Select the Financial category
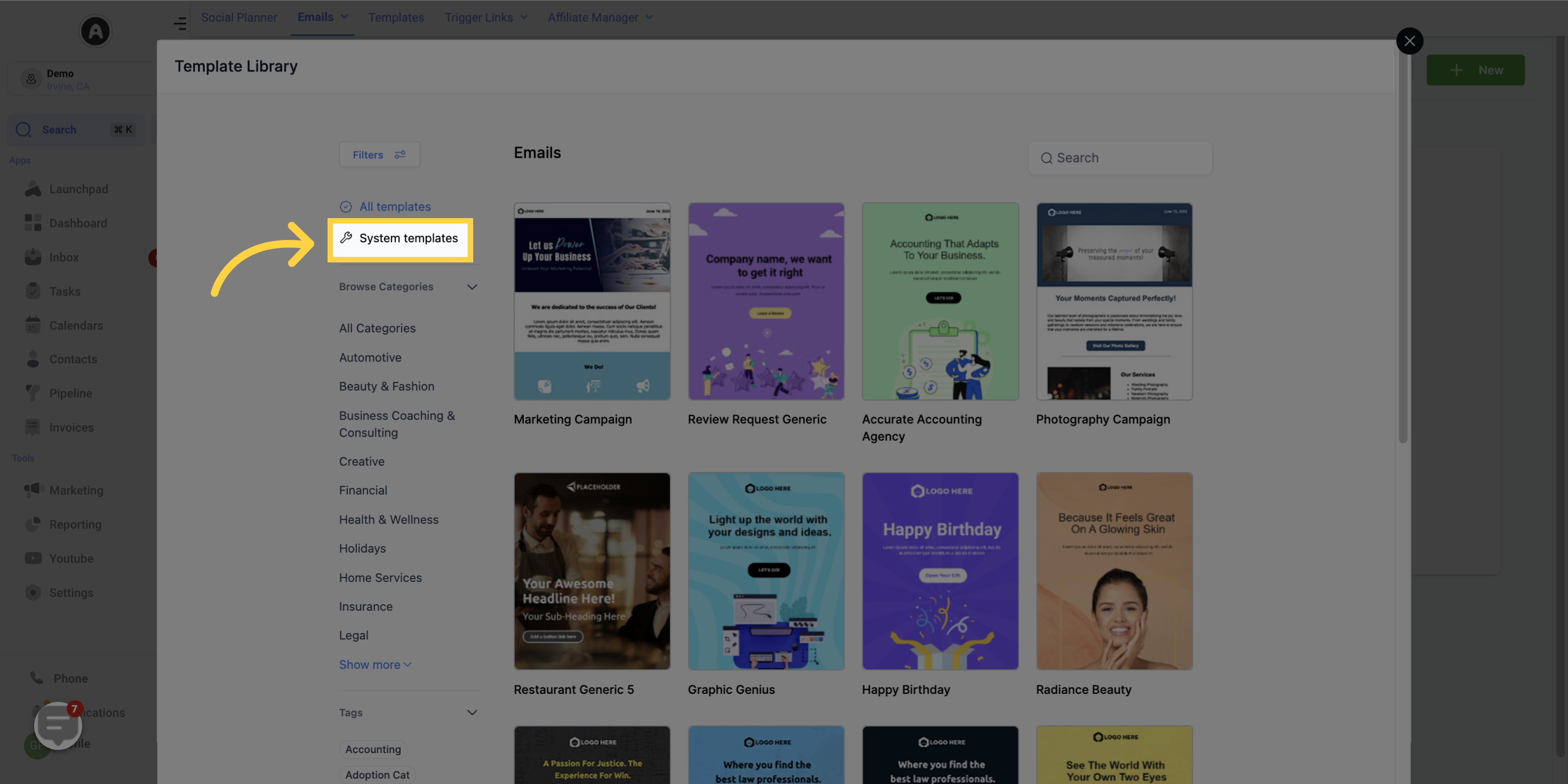This screenshot has width=1568, height=784. pos(363,490)
